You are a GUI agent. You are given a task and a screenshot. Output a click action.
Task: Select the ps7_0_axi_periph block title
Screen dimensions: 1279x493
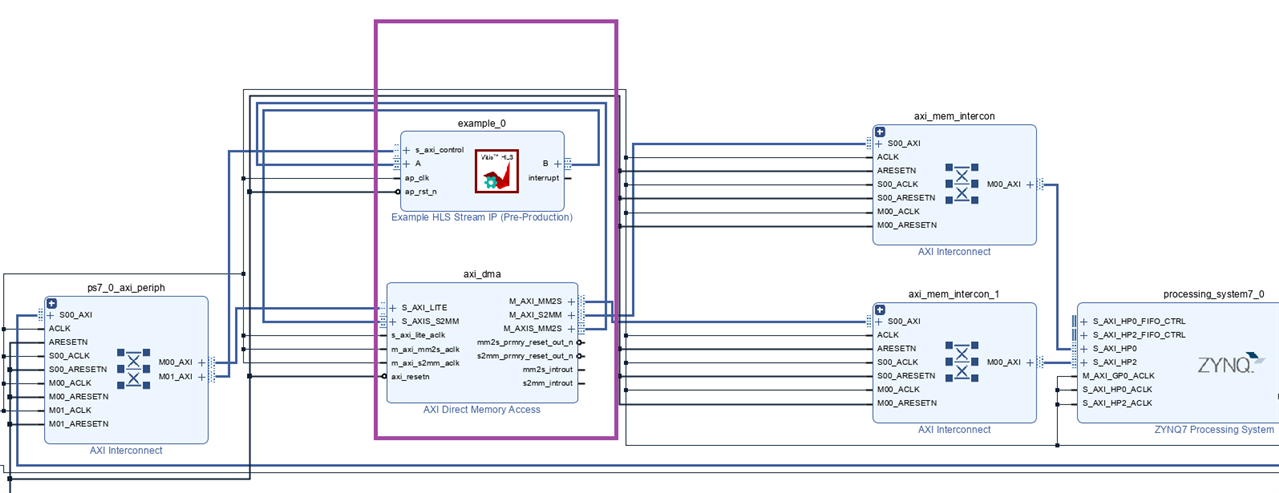coord(126,287)
